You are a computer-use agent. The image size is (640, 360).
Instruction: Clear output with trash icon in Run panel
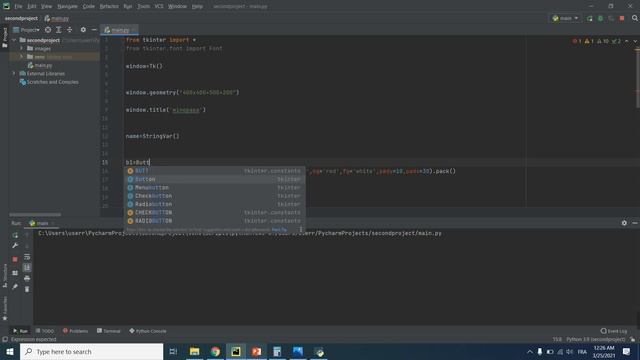(x=27, y=289)
